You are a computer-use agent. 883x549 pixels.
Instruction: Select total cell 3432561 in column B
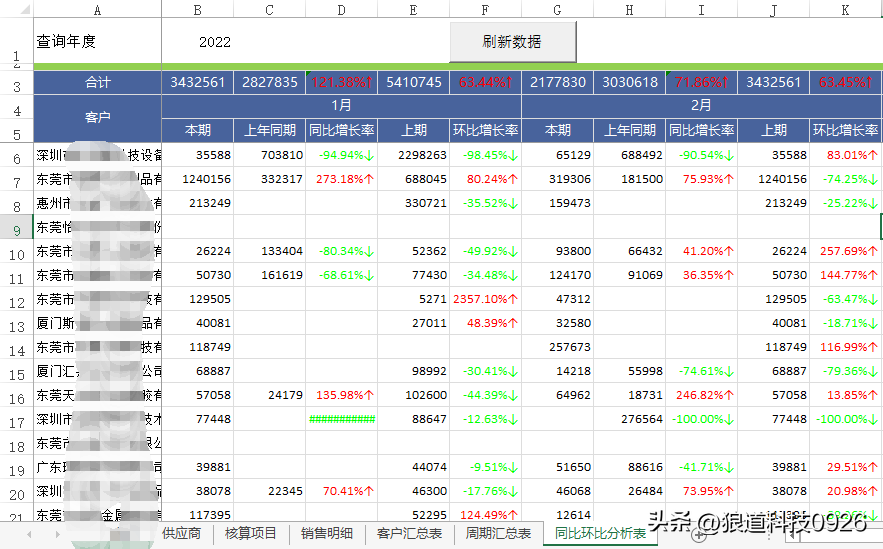[198, 82]
